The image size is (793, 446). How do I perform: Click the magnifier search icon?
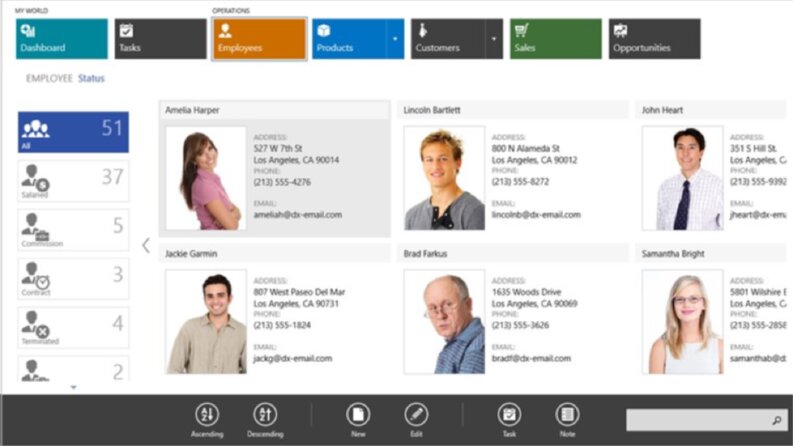pyautogui.click(x=777, y=420)
